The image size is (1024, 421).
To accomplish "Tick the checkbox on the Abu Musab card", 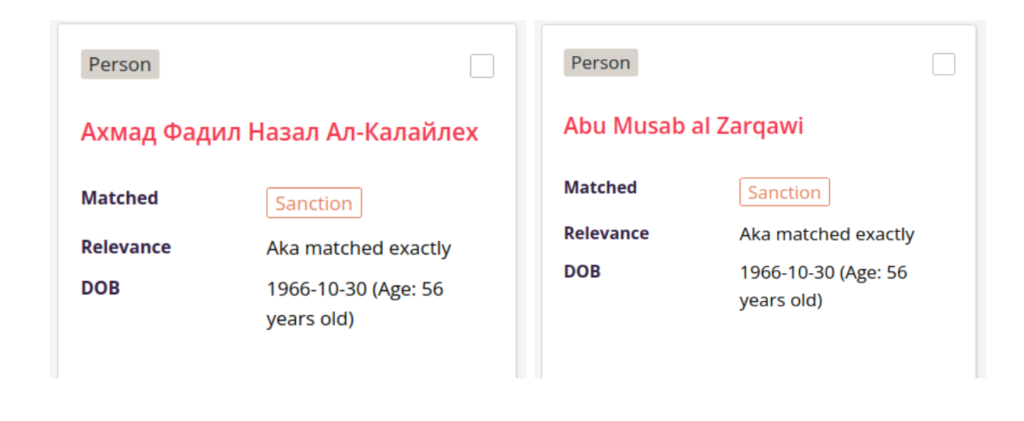I will point(944,64).
